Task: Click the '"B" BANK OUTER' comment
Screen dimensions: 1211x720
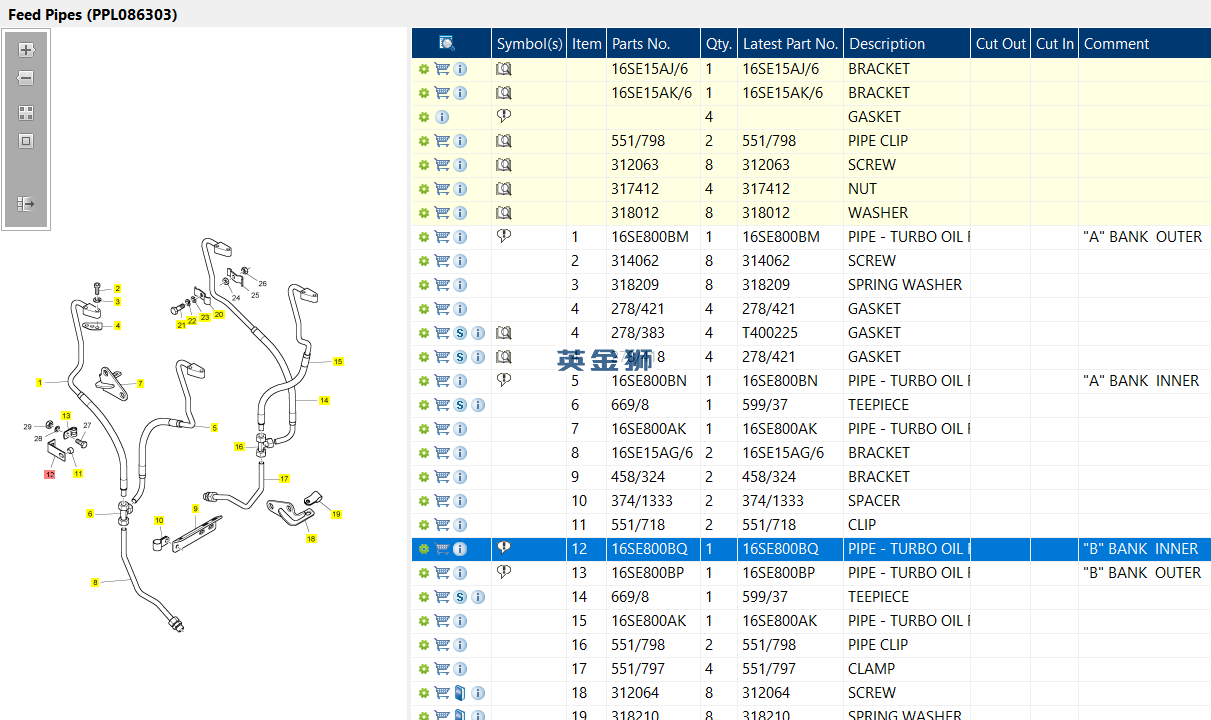Action: tap(1142, 573)
